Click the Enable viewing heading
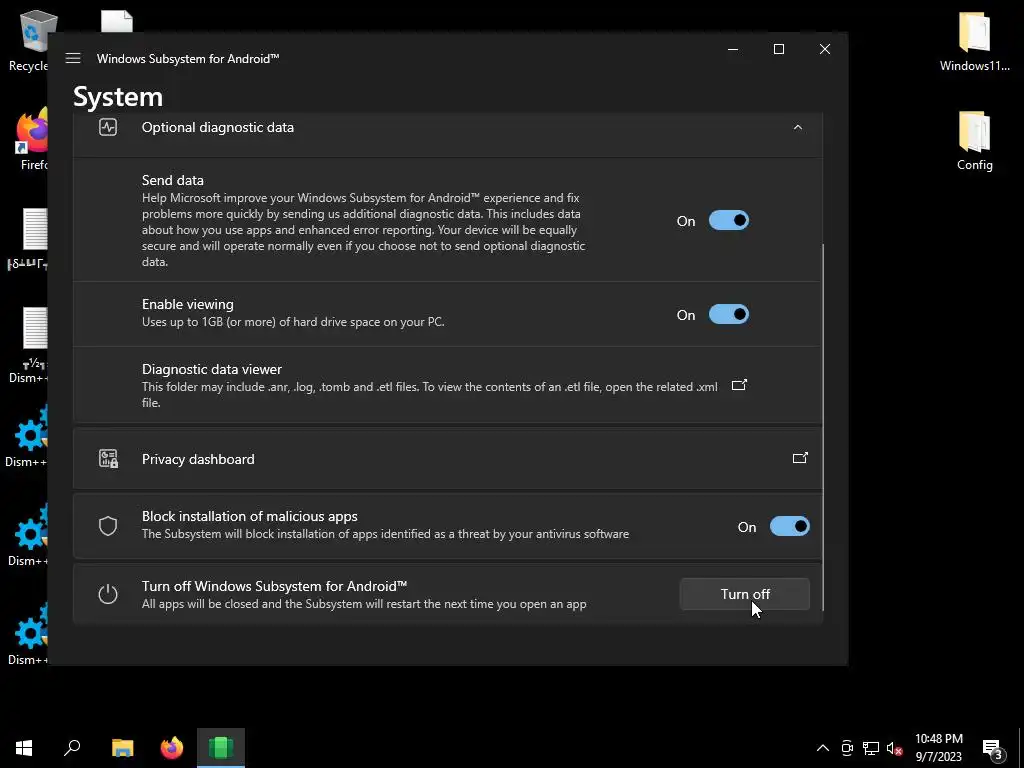 [187, 304]
